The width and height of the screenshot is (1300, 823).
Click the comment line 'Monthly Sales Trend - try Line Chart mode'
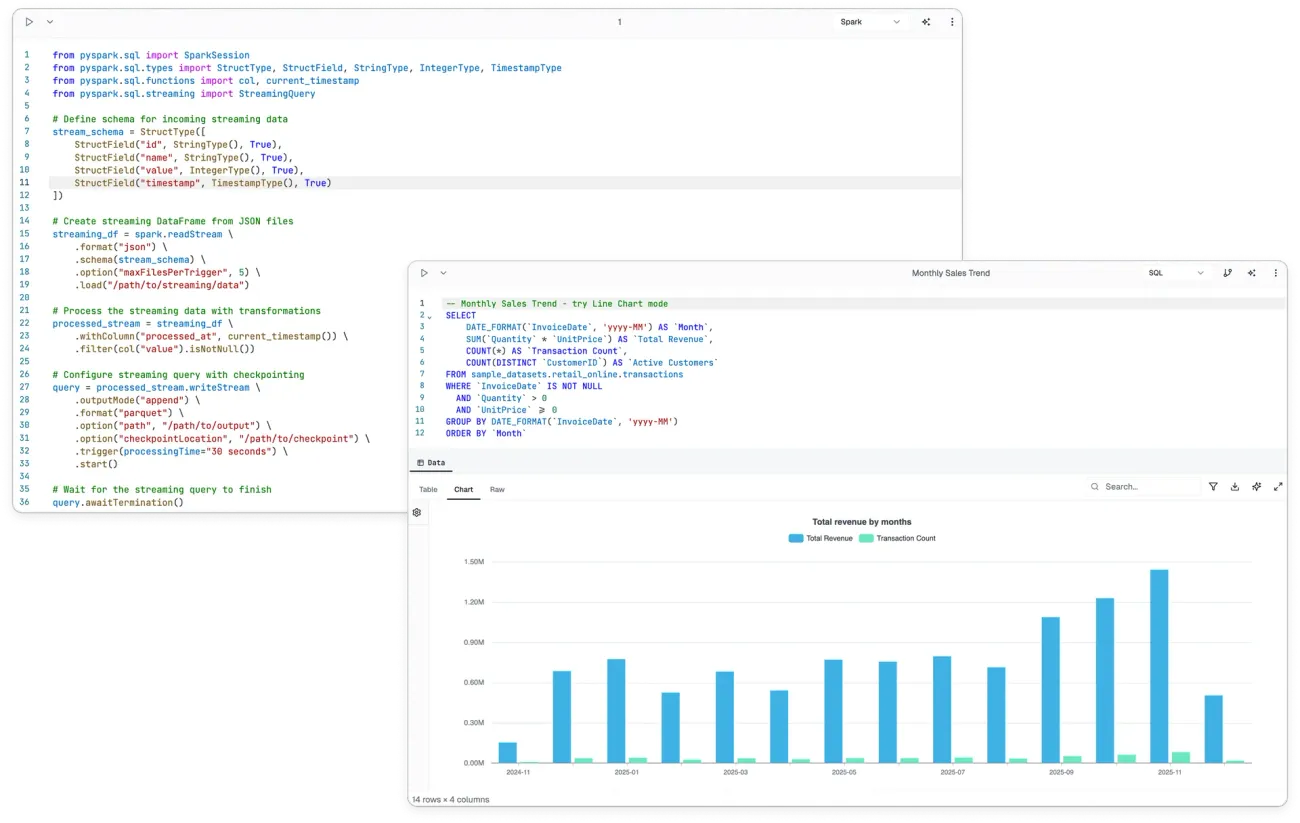(557, 304)
